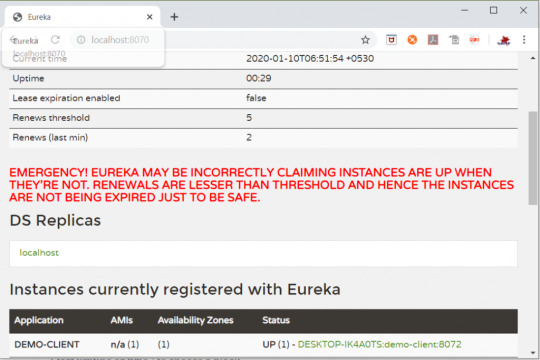Click the Status column header
The width and height of the screenshot is (540, 360).
pyautogui.click(x=276, y=320)
